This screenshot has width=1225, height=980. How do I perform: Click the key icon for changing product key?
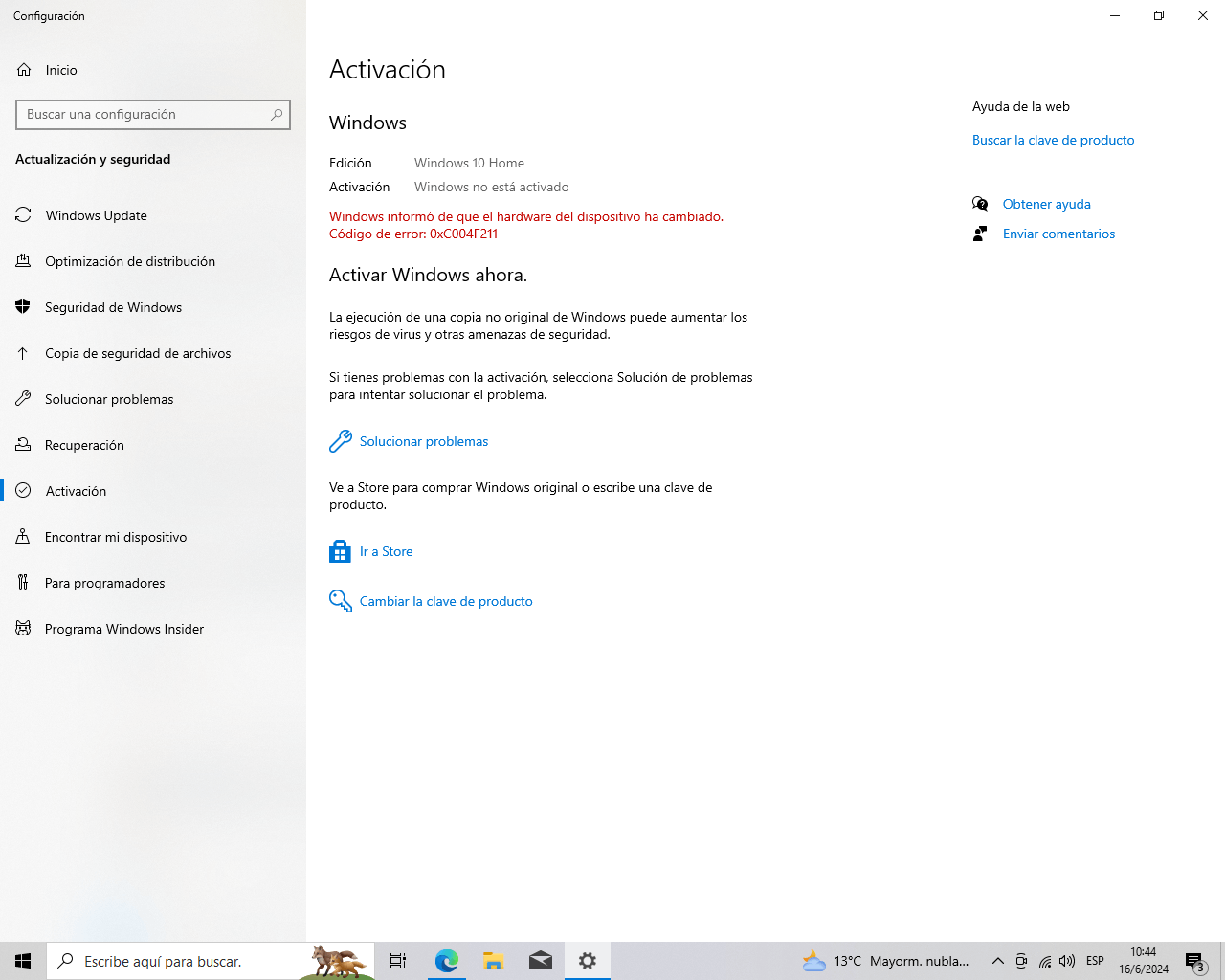click(x=341, y=601)
